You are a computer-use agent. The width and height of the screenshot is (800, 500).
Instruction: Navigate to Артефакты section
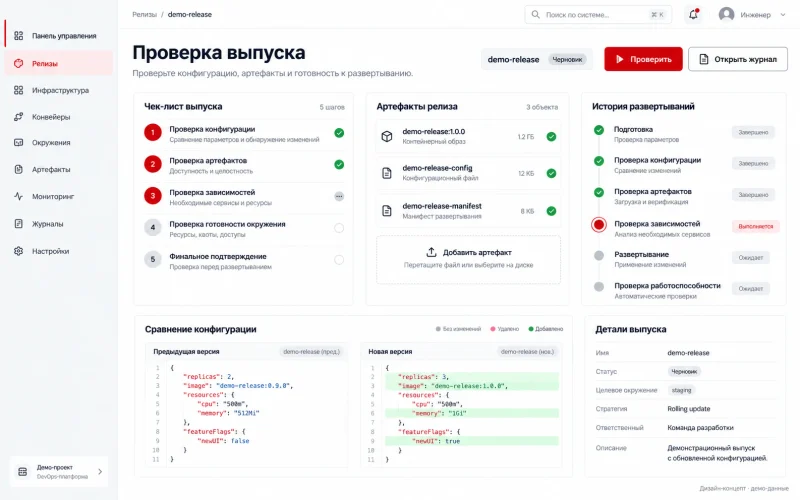(59, 169)
